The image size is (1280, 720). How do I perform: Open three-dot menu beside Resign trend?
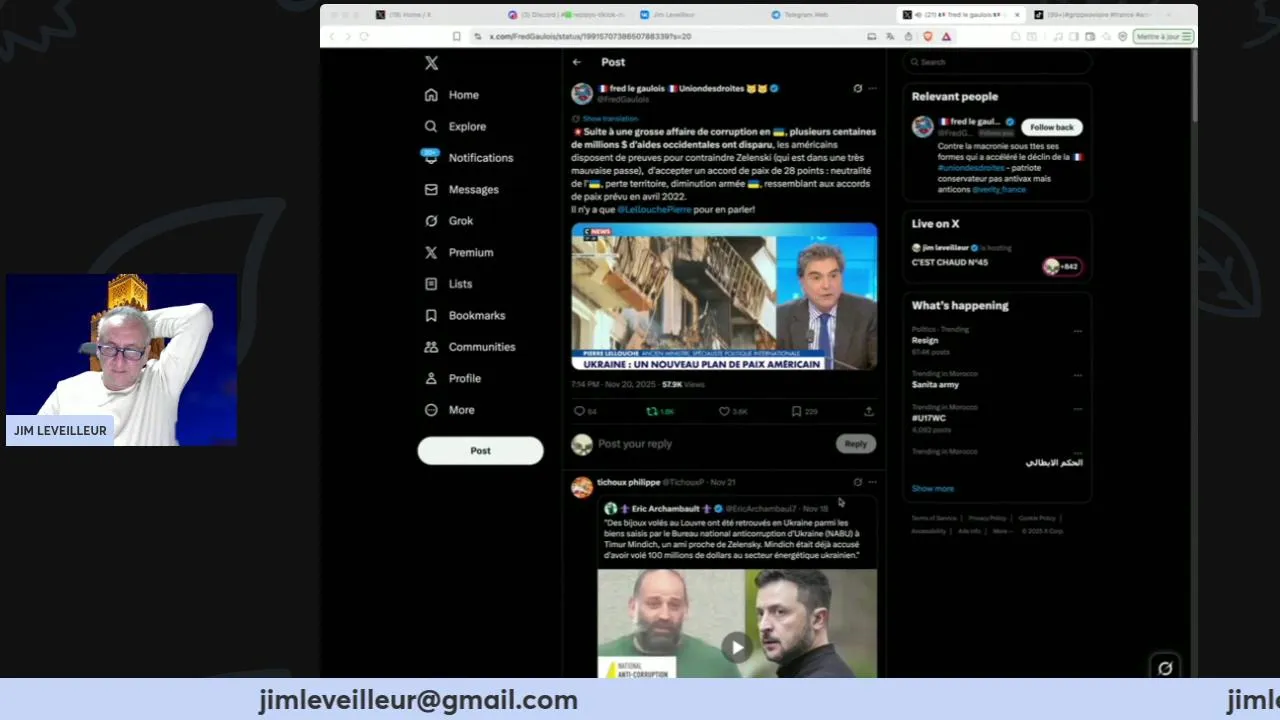1078,331
